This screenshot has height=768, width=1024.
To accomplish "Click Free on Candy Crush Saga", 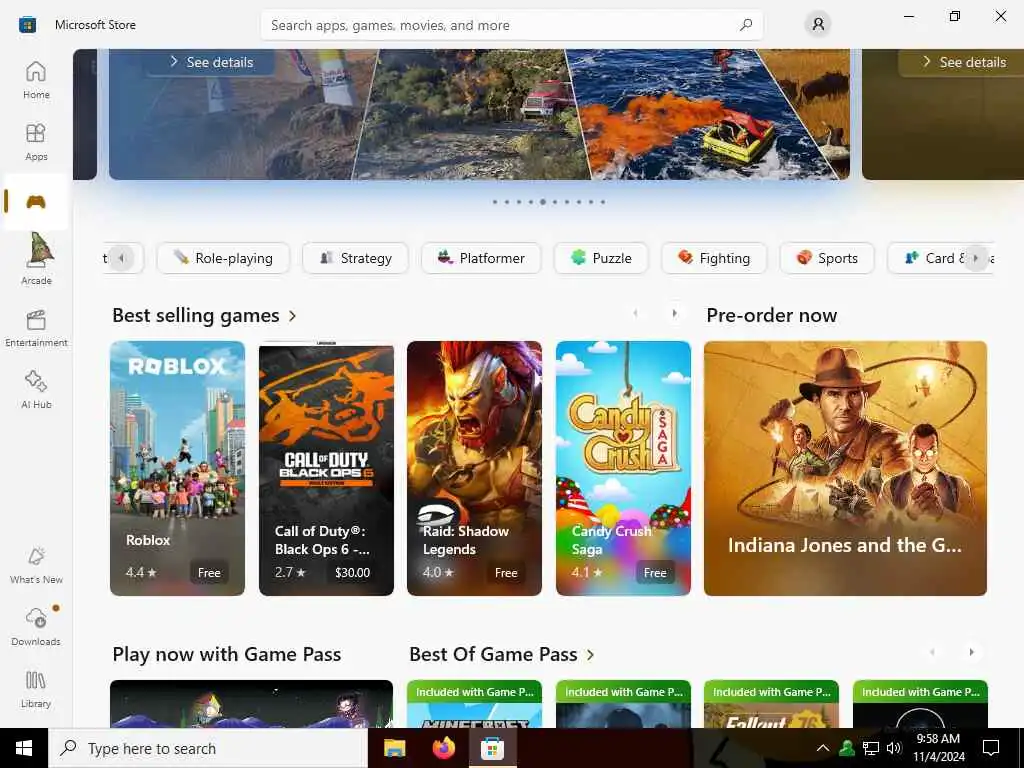I will (655, 573).
